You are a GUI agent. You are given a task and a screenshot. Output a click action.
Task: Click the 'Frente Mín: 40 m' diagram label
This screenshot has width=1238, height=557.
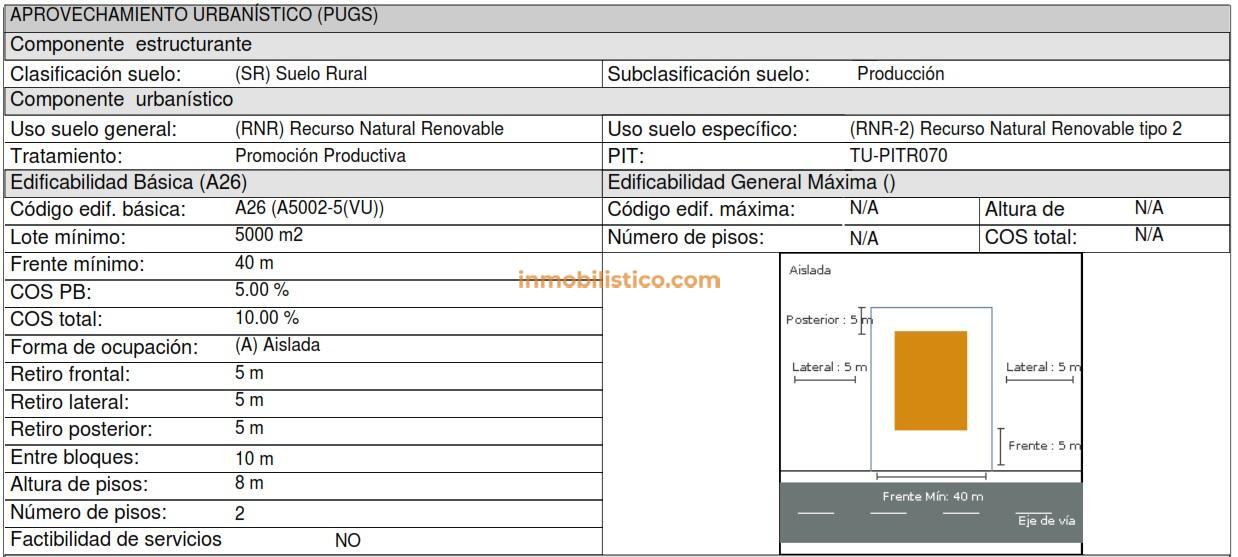pyautogui.click(x=932, y=497)
